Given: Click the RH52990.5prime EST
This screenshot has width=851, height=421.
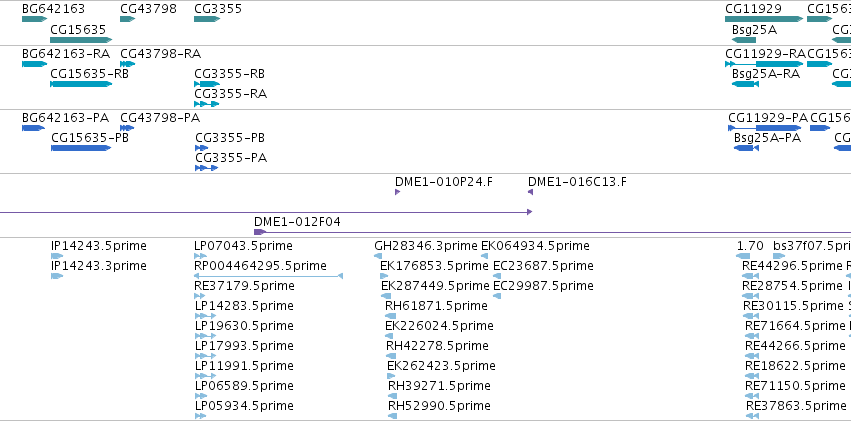Looking at the screenshot, I should coord(392,417).
